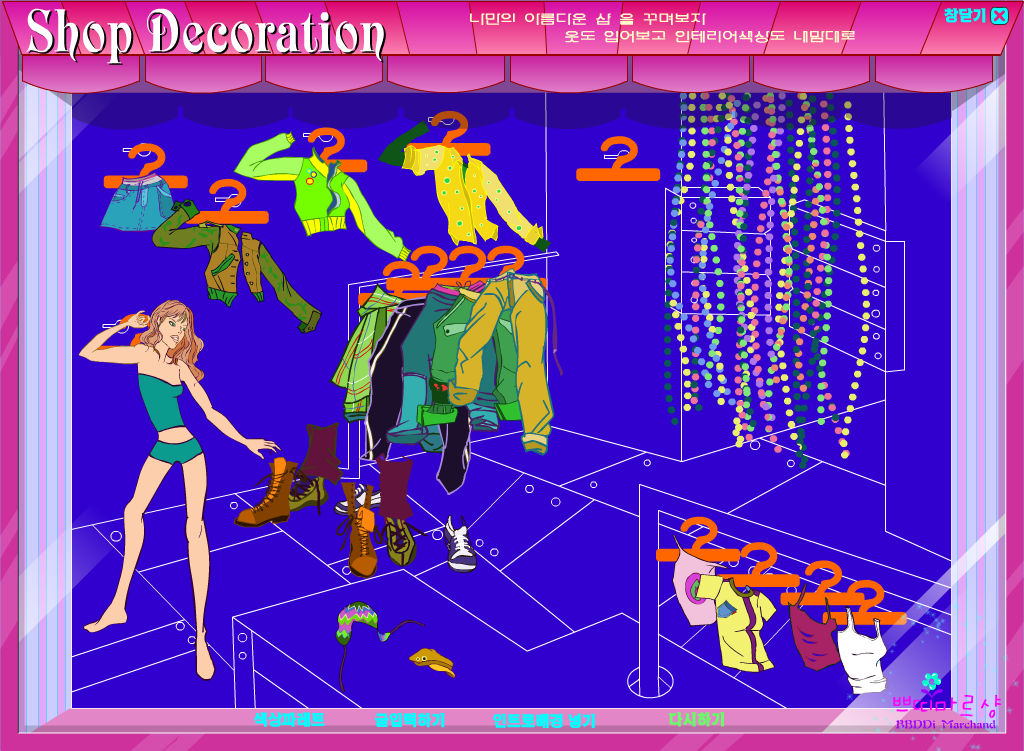Select 인트로배경 넣기 background option
The width and height of the screenshot is (1024, 751).
click(x=544, y=720)
